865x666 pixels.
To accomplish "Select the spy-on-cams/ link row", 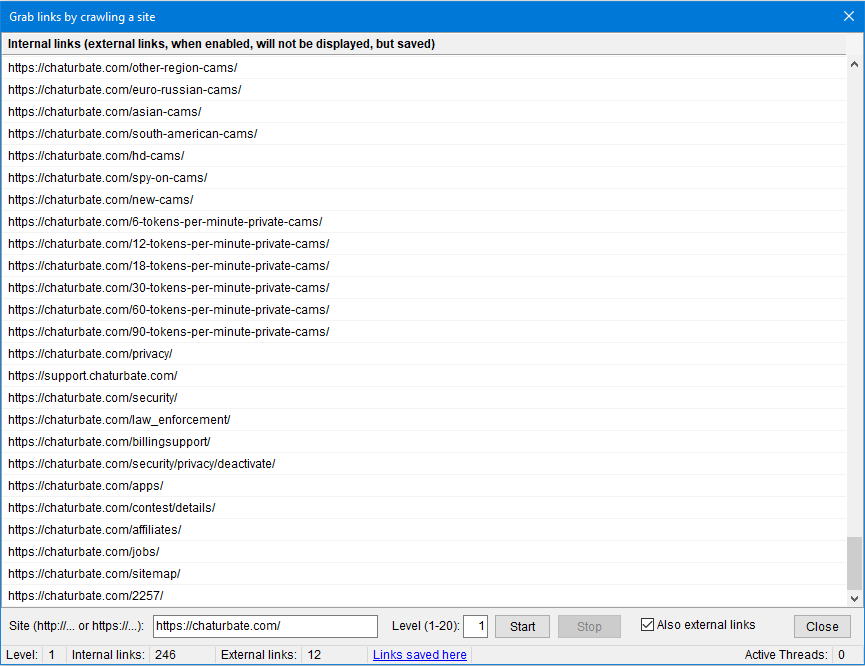I will click(424, 178).
